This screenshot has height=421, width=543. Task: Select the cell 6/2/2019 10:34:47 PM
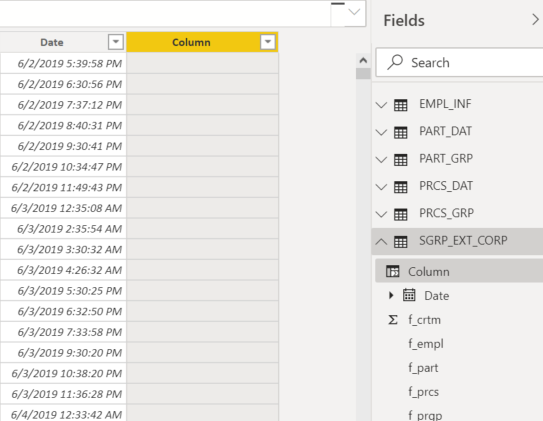point(63,167)
